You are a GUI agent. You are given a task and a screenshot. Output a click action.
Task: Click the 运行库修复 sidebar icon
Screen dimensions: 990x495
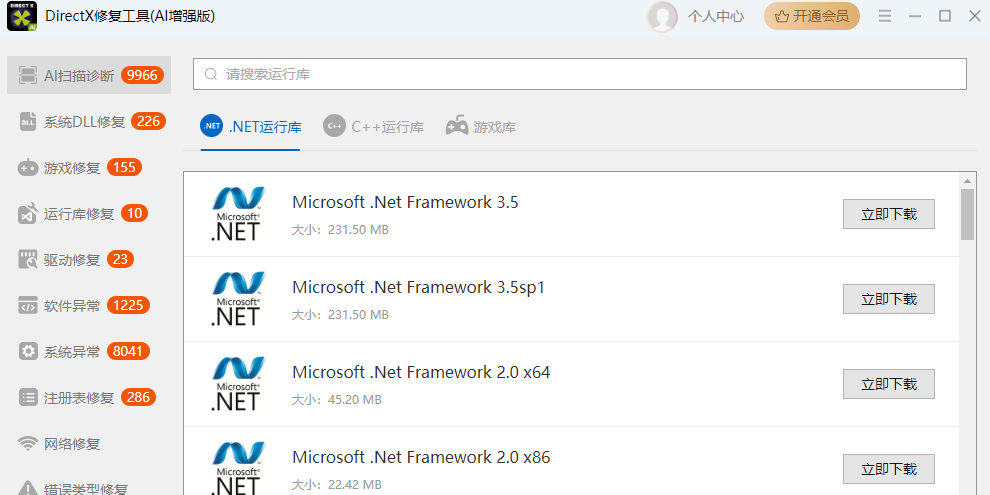pos(28,214)
